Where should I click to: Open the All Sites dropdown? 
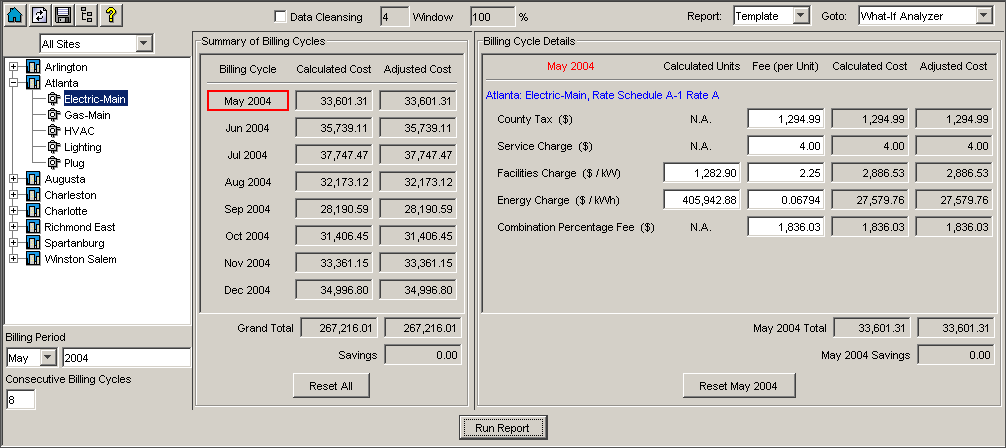pyautogui.click(x=144, y=43)
